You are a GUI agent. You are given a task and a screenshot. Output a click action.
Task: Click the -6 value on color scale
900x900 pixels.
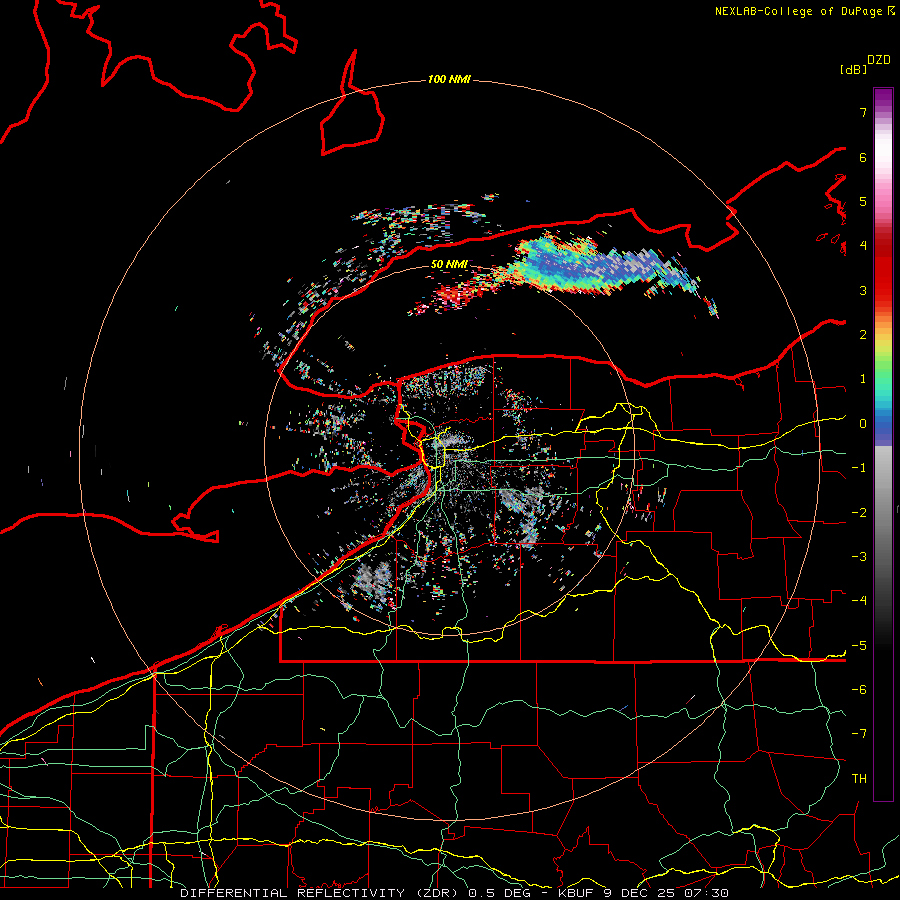[859, 690]
